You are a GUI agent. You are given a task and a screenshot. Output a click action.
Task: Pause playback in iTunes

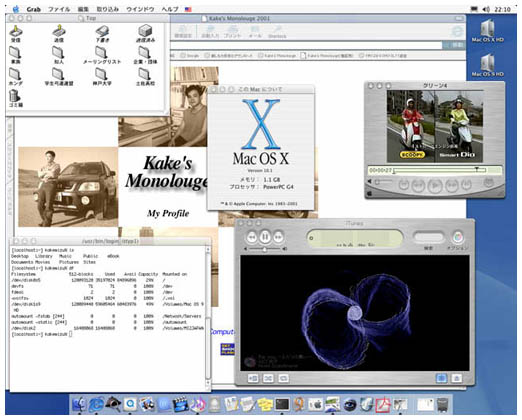click(265, 237)
